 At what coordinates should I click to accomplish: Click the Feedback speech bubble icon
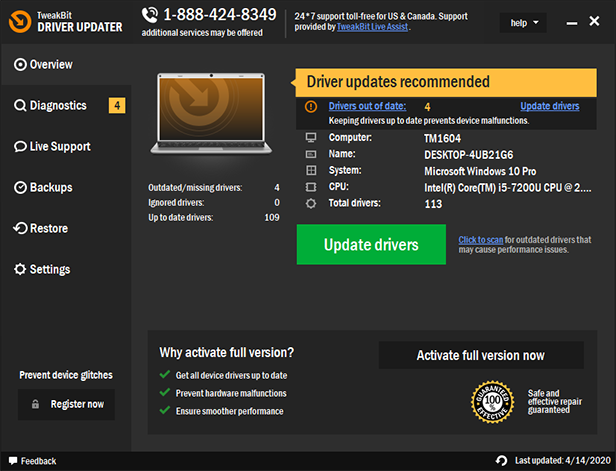click(x=13, y=460)
